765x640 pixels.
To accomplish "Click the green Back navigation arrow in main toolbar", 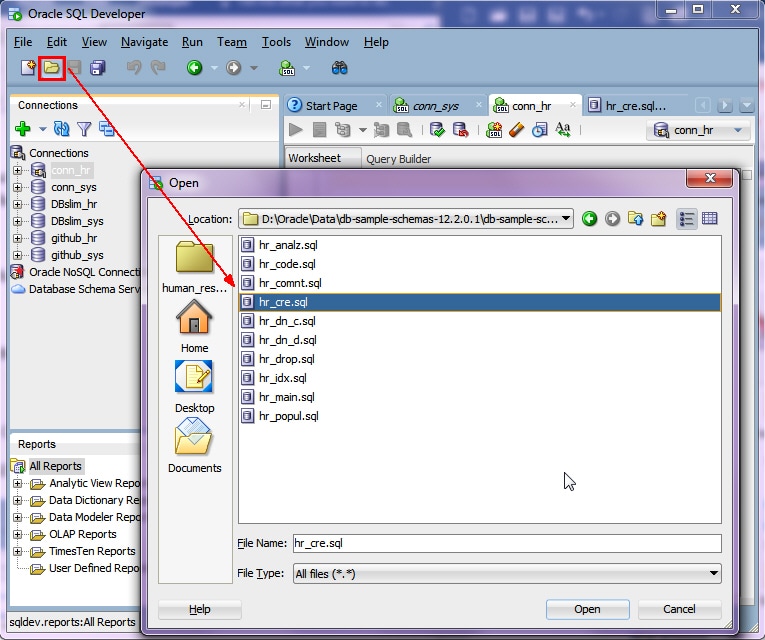I will point(195,68).
